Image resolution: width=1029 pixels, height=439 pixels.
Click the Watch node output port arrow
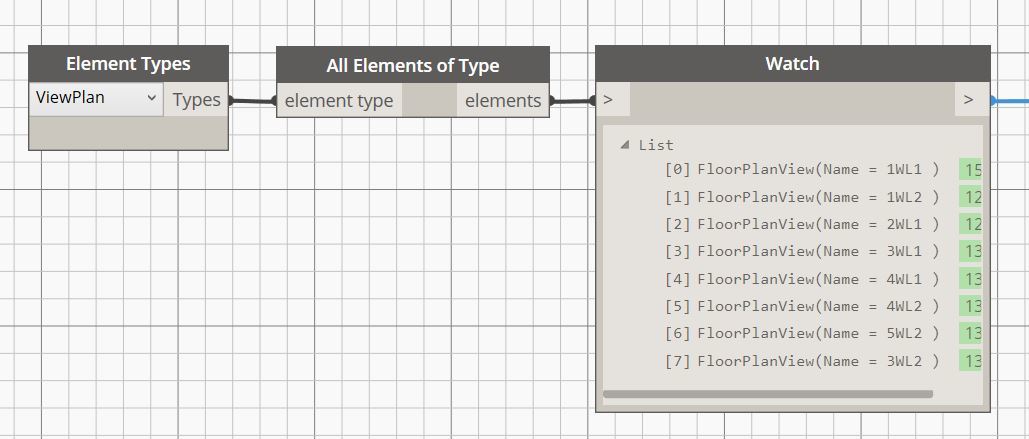click(x=968, y=100)
